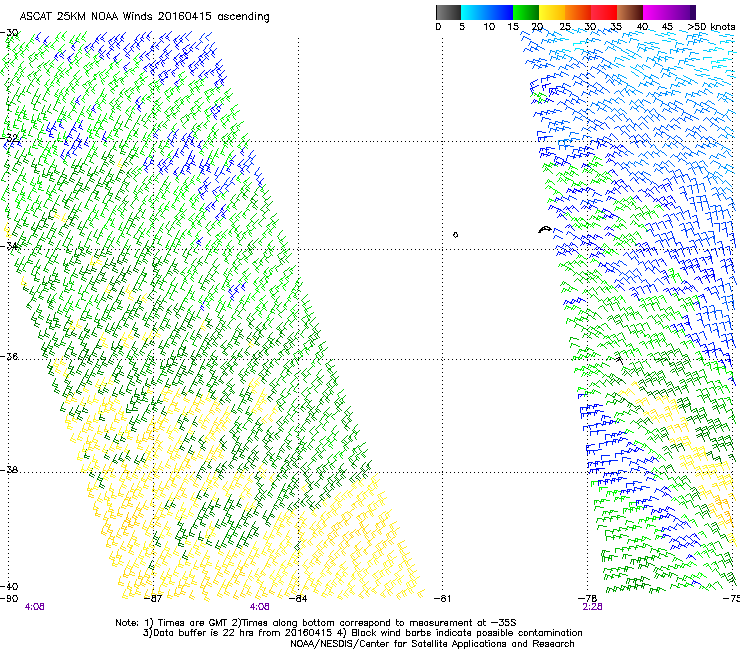Click the '45' label under the color scale
The width and height of the screenshot is (740, 650).
click(x=667, y=27)
